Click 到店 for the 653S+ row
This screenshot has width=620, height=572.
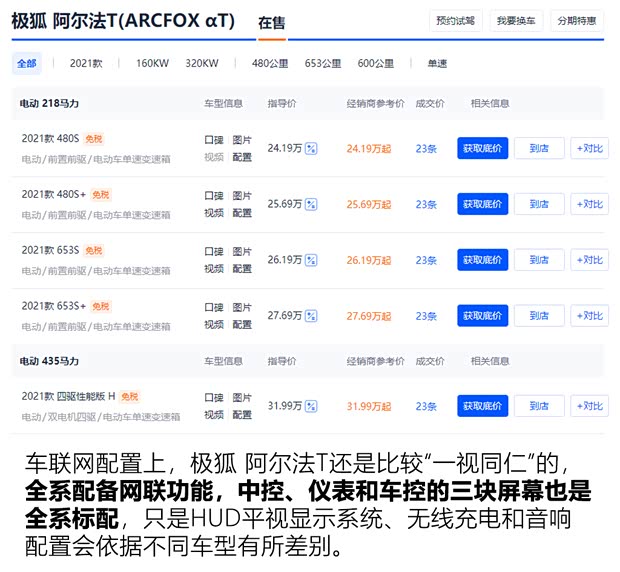(x=539, y=315)
